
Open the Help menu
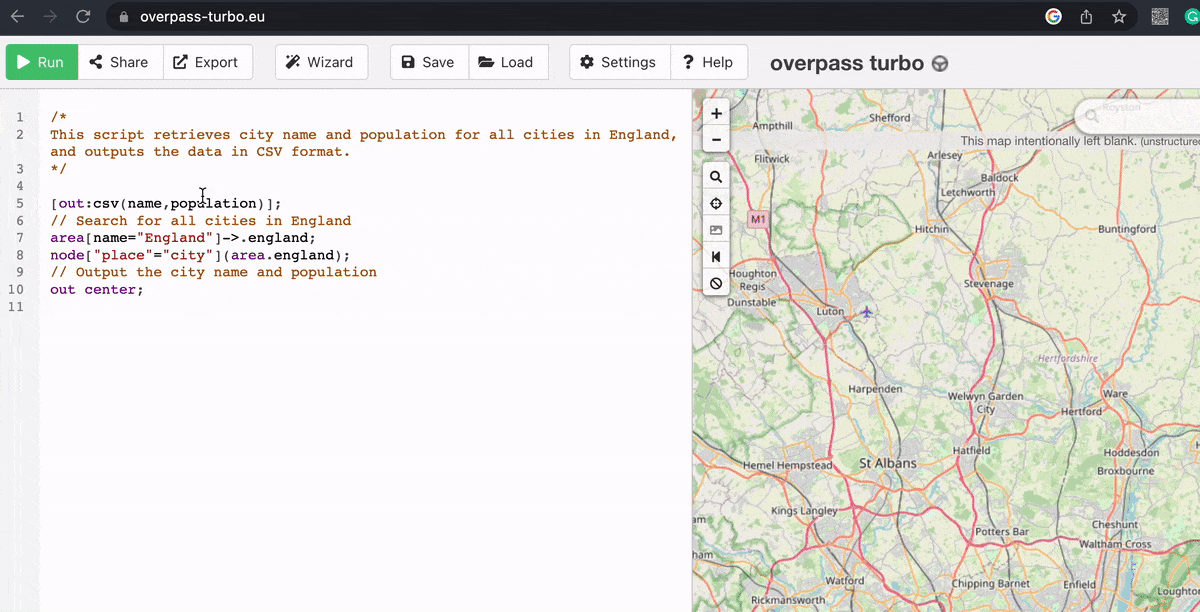click(x=708, y=62)
